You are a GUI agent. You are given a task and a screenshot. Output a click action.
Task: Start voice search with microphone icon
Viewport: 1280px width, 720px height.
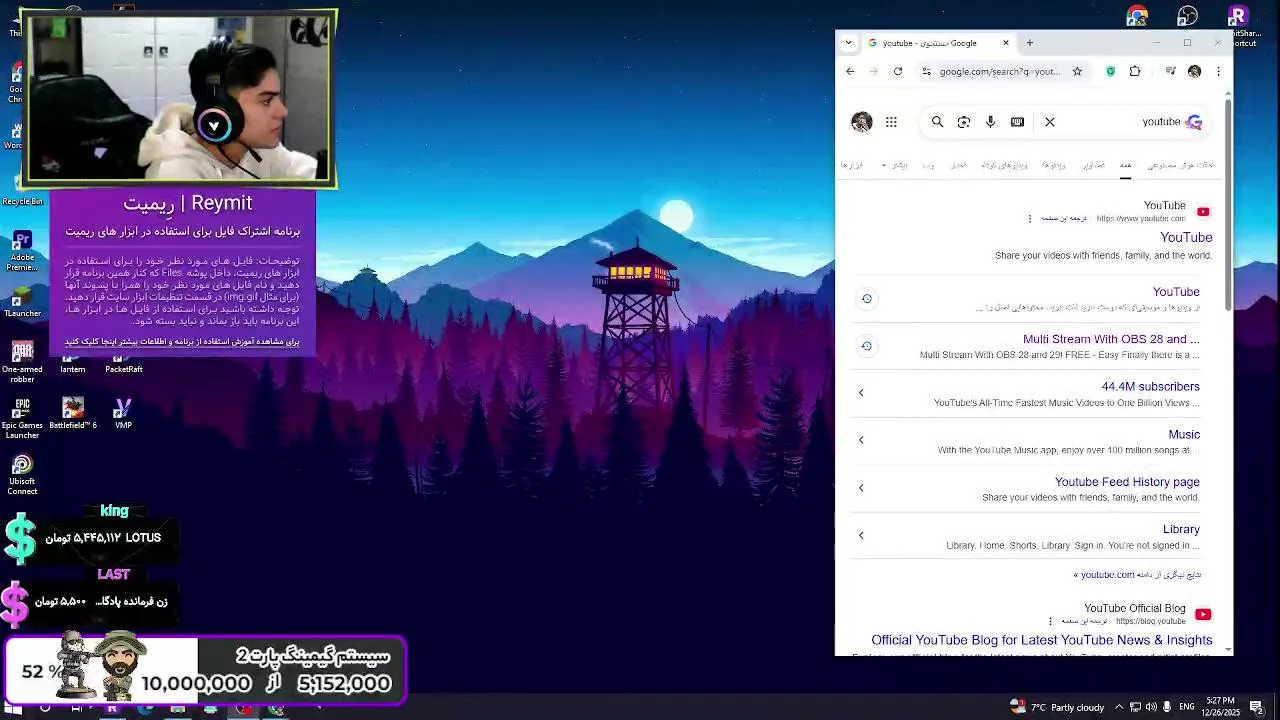point(990,122)
